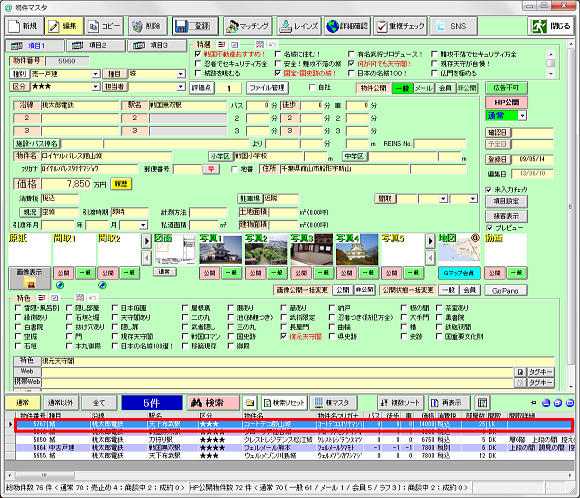Click the yellow 履歴 button beside price
Screen dimensions: 580x498
tap(121, 184)
